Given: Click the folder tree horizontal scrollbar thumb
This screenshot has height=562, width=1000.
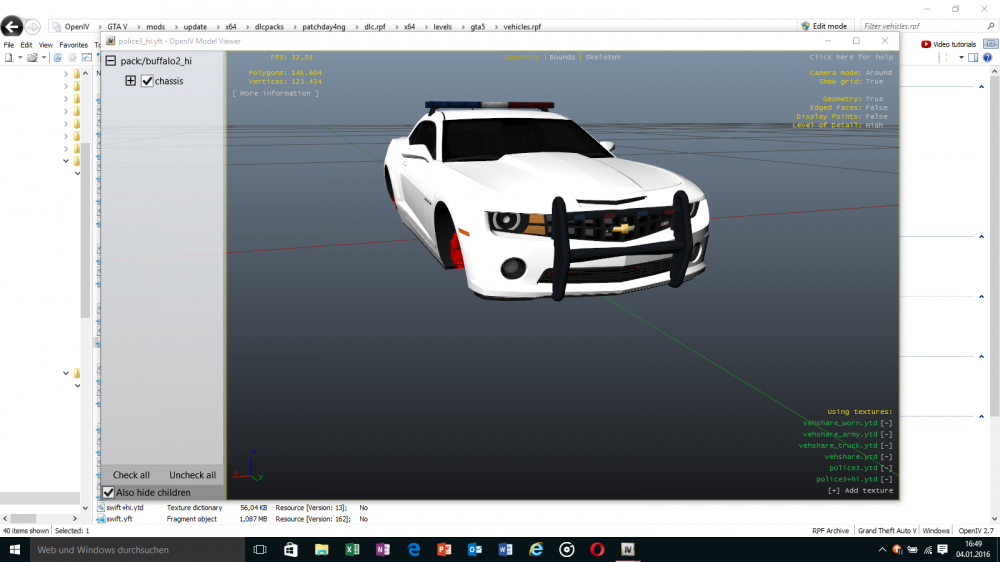Looking at the screenshot, I should (24, 519).
